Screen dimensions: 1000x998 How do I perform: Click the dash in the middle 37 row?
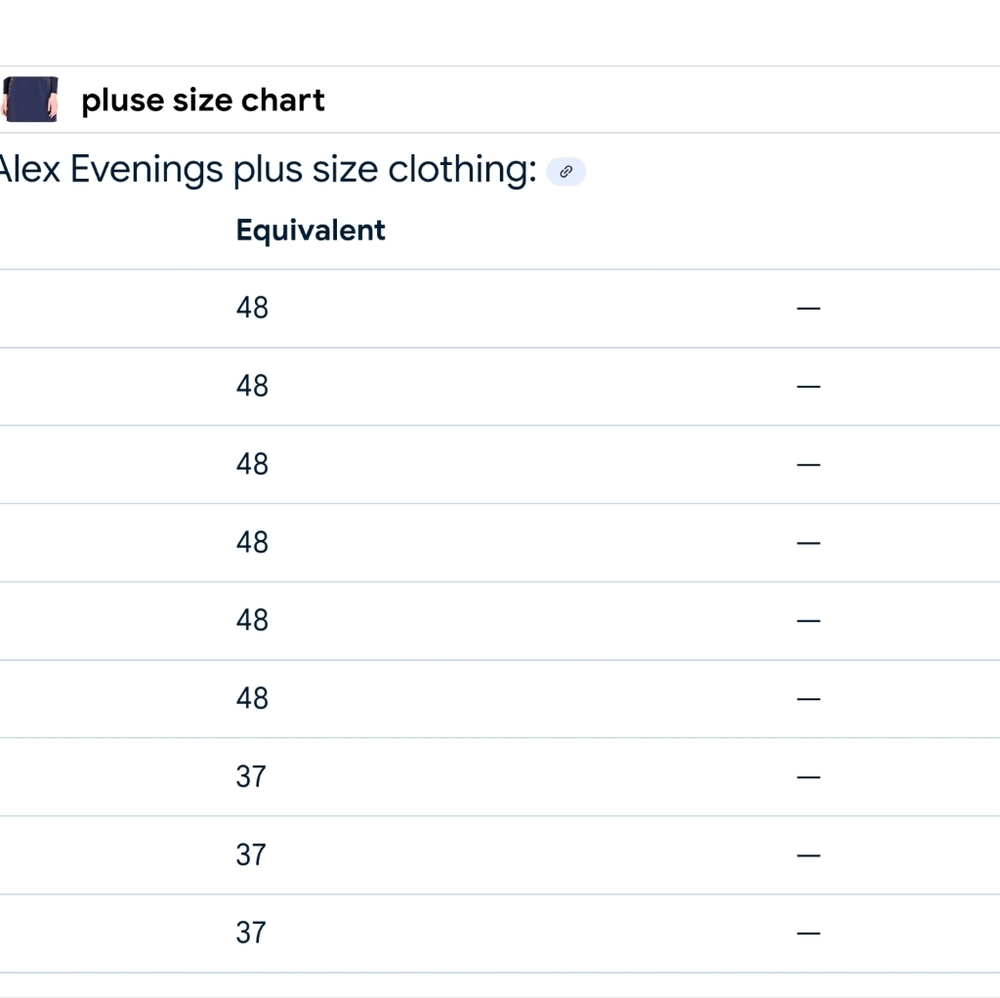[808, 856]
